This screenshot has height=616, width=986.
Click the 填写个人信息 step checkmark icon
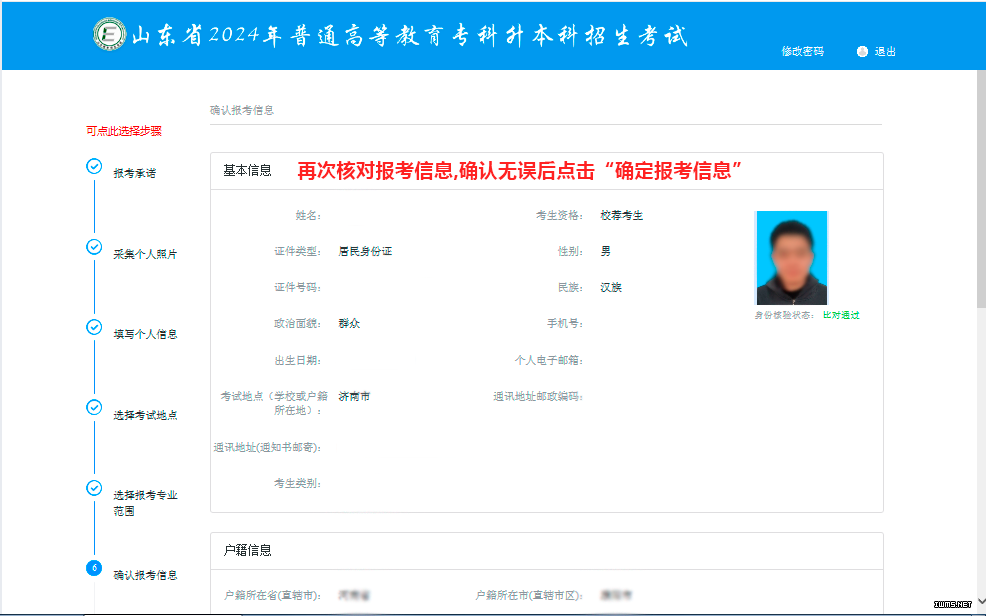94,327
